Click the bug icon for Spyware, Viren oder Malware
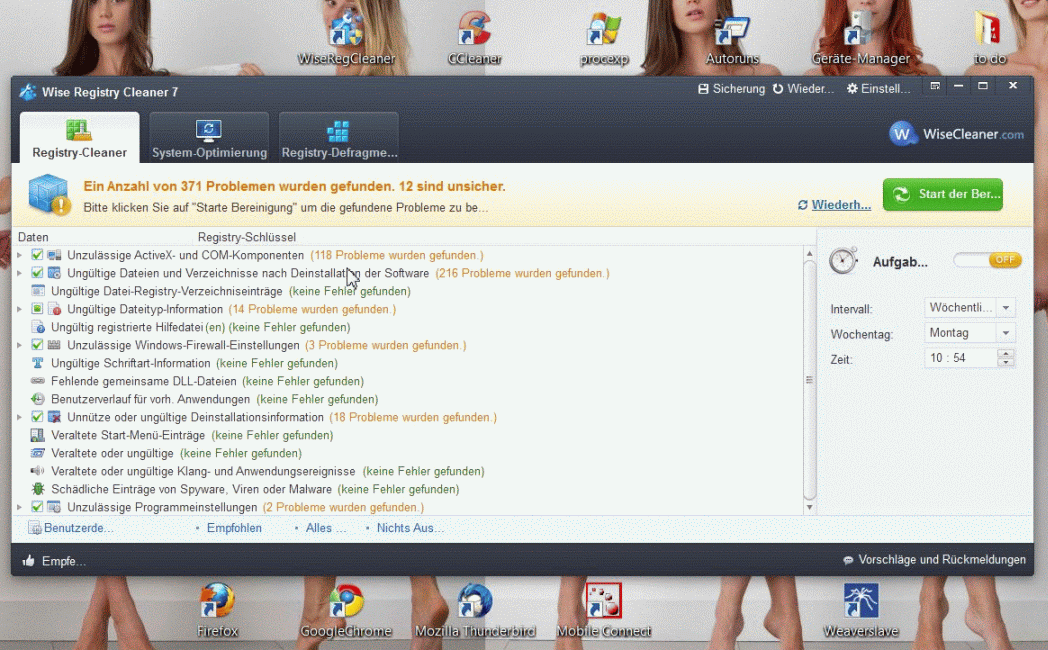Screen dimensions: 1048x650 pyautogui.click(x=38, y=489)
